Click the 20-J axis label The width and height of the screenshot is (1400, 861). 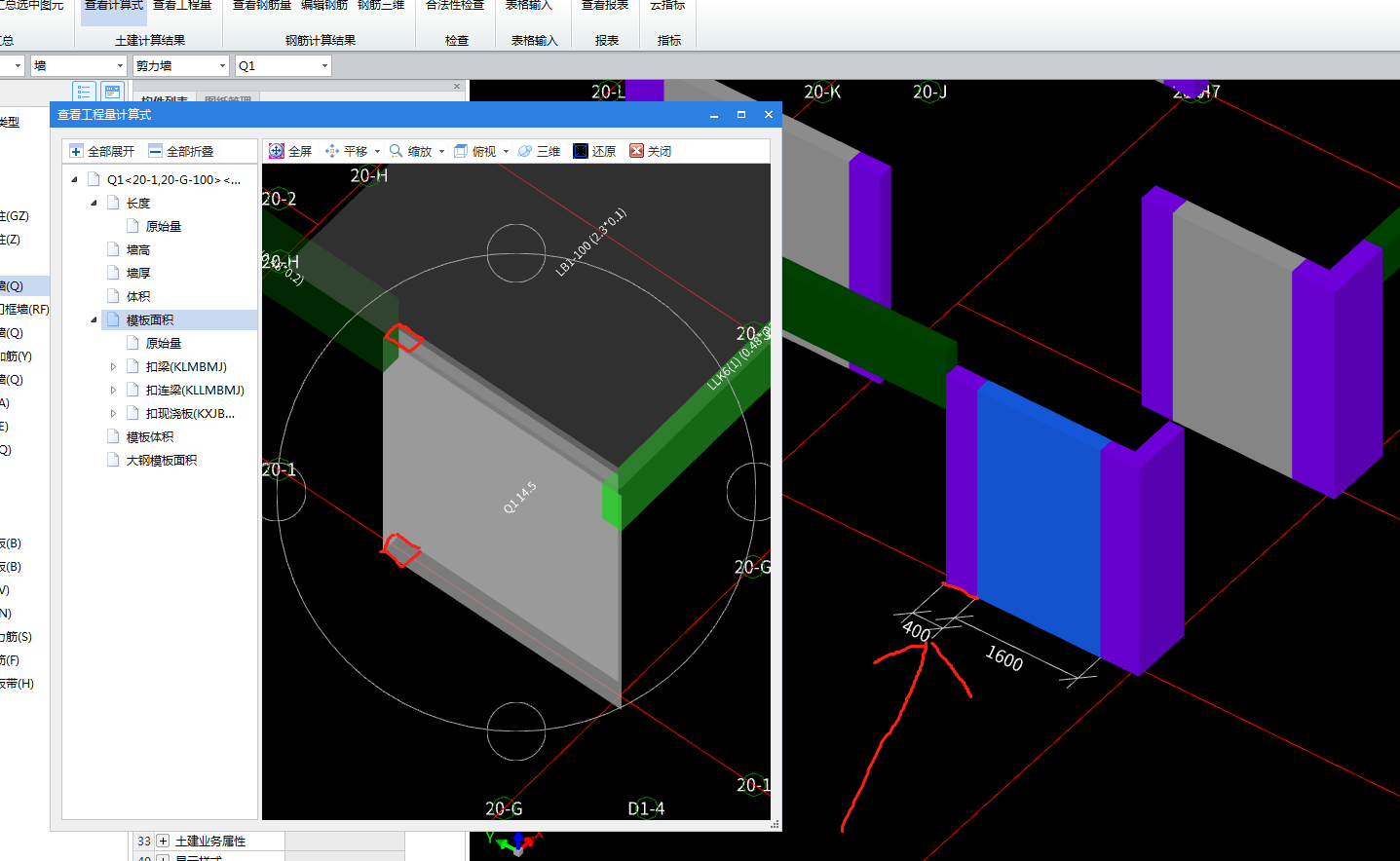[x=929, y=92]
